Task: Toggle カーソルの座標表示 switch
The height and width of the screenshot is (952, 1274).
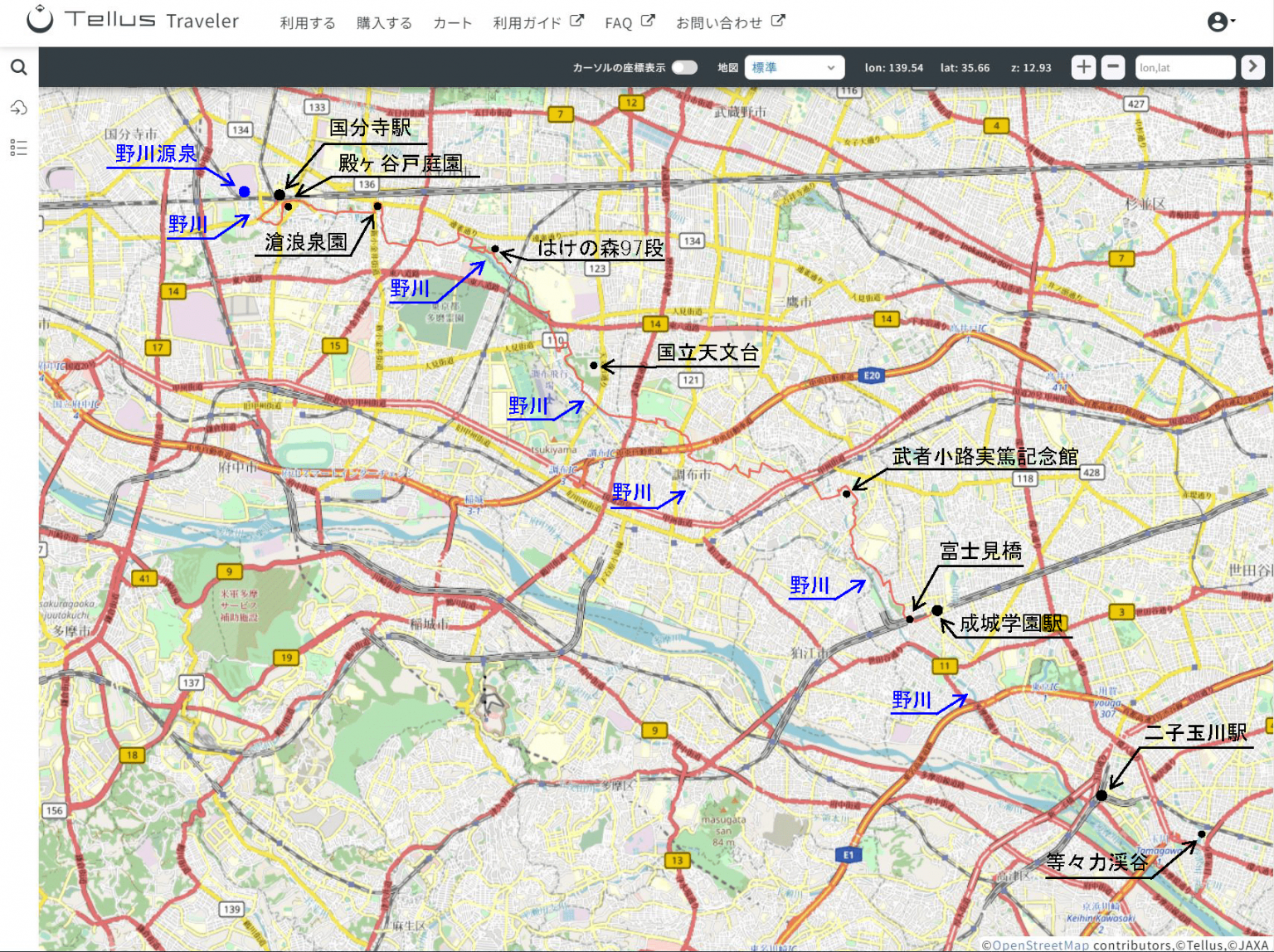Action: 684,67
